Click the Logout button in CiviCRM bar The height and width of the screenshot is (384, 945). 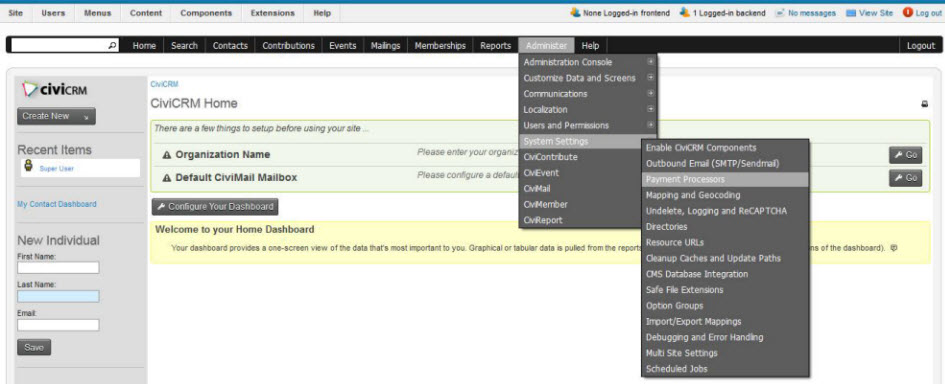[921, 46]
